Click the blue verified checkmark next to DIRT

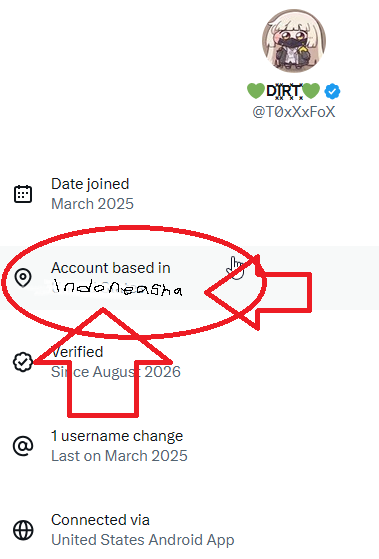click(332, 91)
